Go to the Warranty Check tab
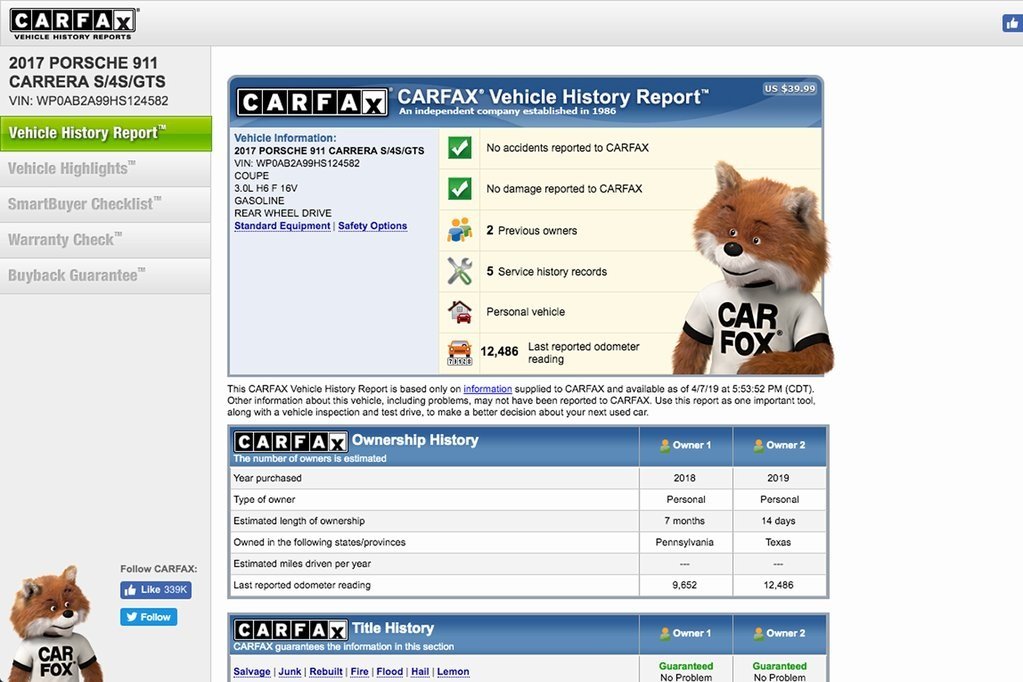The height and width of the screenshot is (682, 1023). (106, 240)
